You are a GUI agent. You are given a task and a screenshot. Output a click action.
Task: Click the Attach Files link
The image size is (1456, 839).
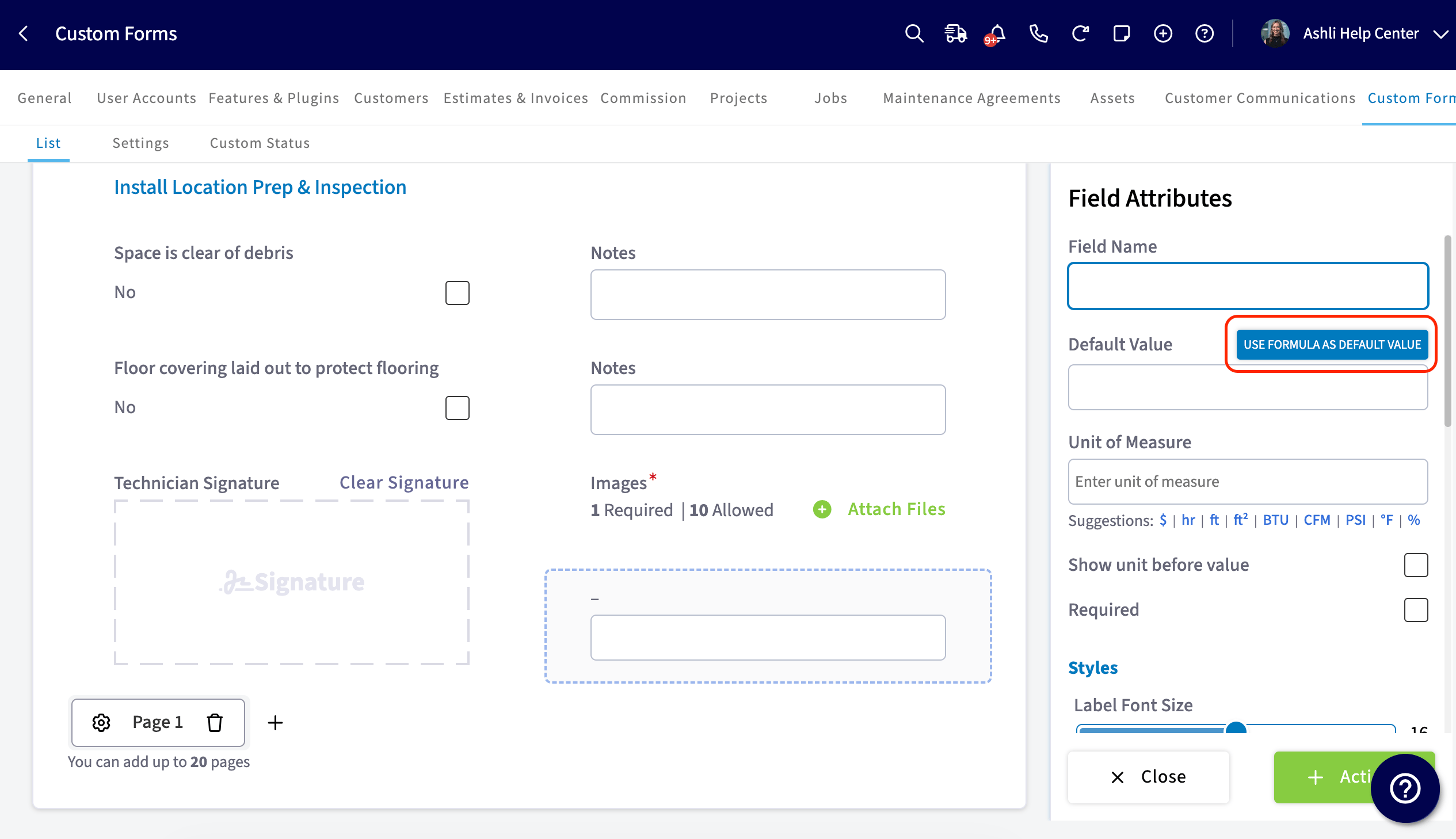coord(897,509)
